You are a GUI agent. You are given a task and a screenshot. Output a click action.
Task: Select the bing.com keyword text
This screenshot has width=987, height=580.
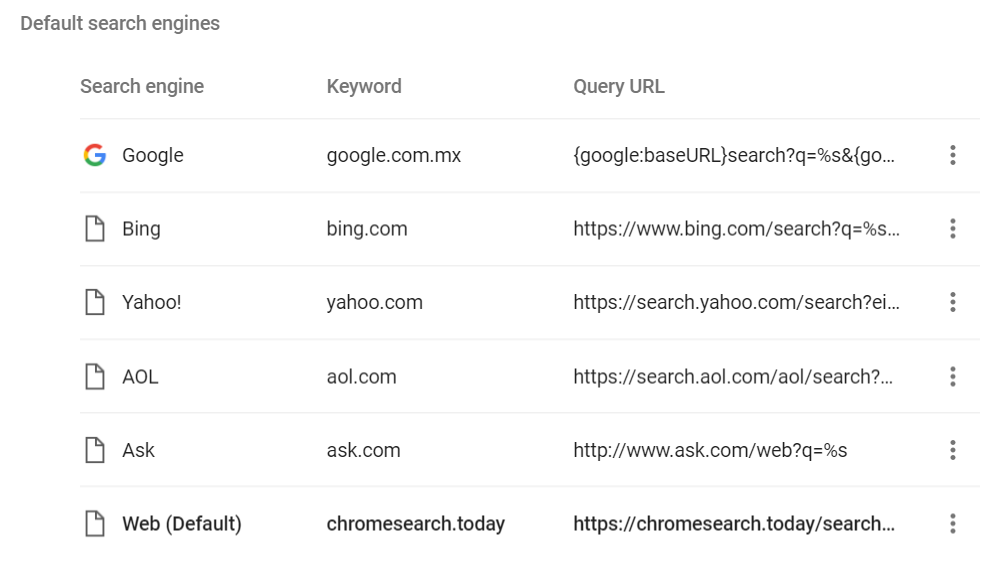367,229
